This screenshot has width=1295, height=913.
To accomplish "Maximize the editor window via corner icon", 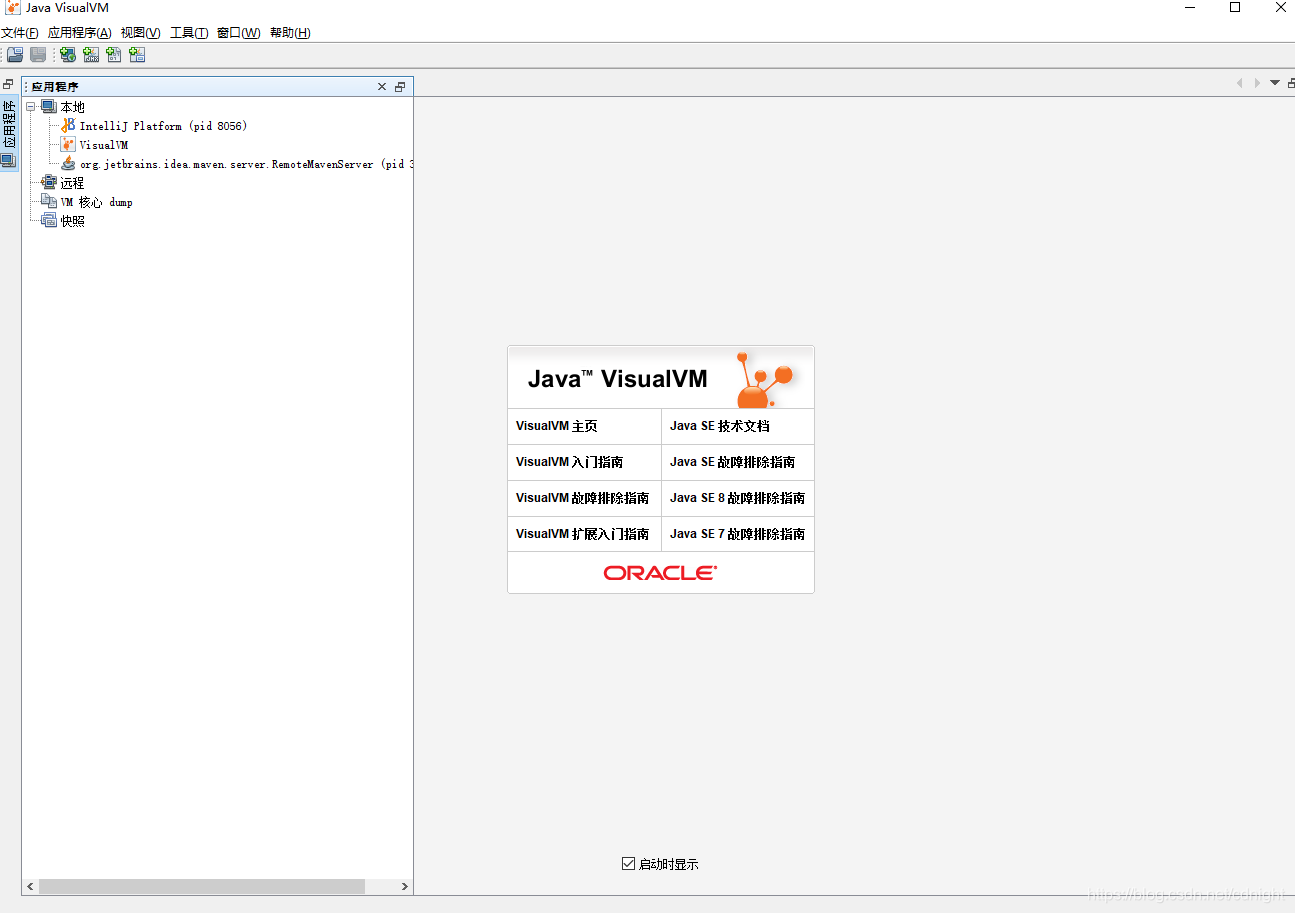I will [1290, 83].
